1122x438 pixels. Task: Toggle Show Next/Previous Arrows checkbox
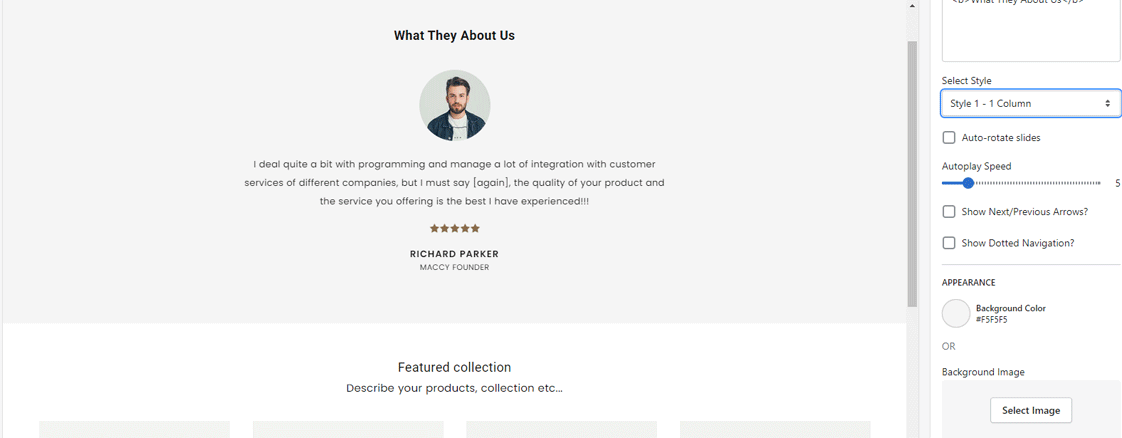coord(949,212)
